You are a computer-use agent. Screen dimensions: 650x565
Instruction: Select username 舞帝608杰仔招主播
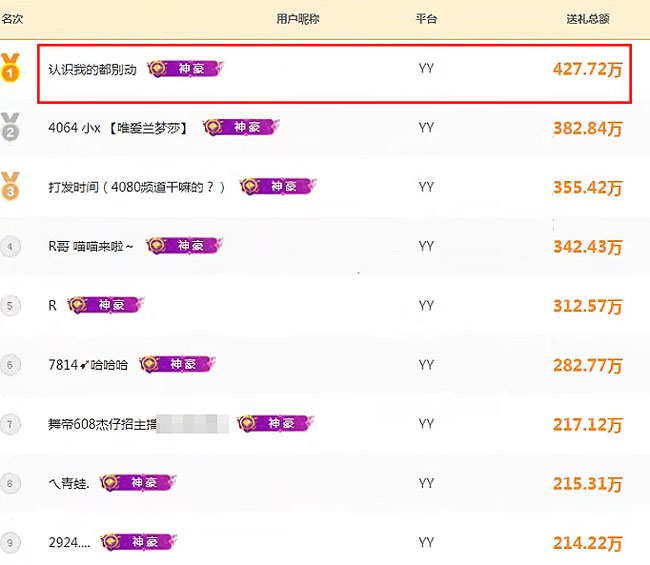(x=102, y=424)
